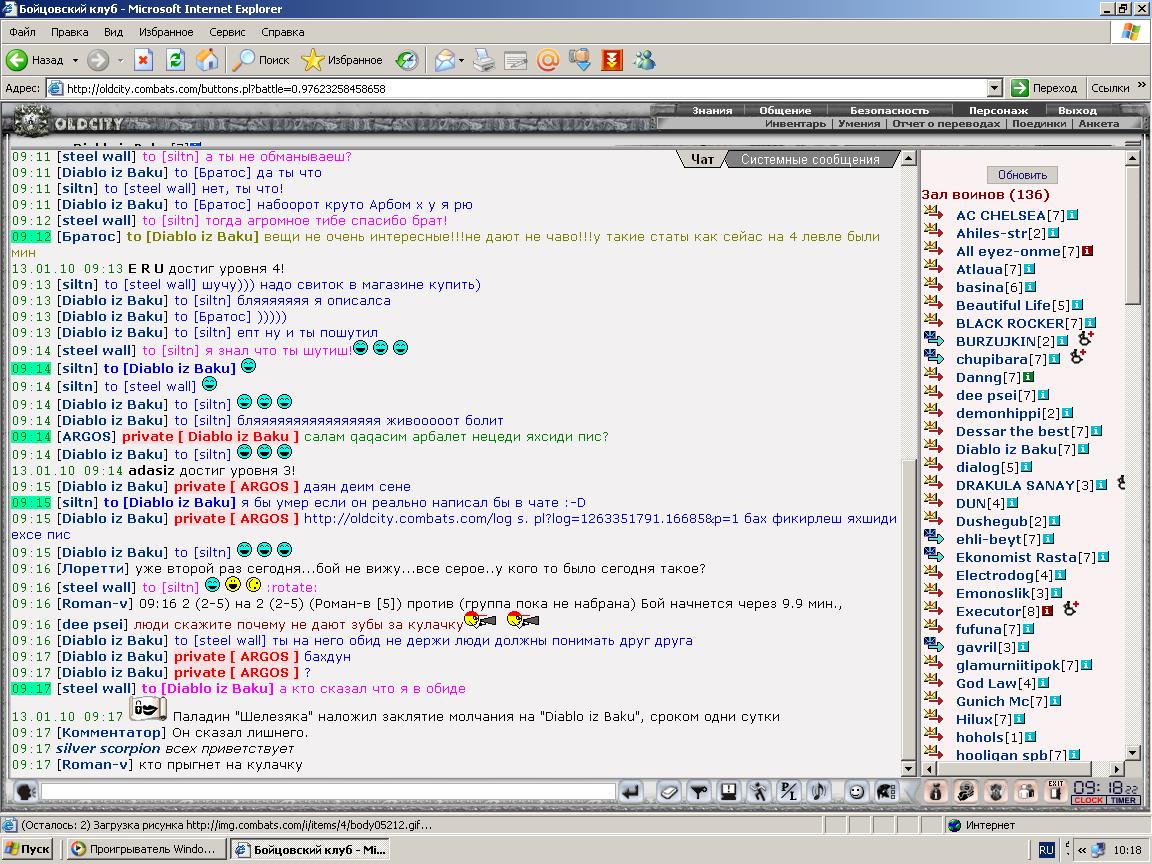Viewport: 1152px width, 864px height.
Task: Click the money bag icon in bottom bar
Action: 935,791
